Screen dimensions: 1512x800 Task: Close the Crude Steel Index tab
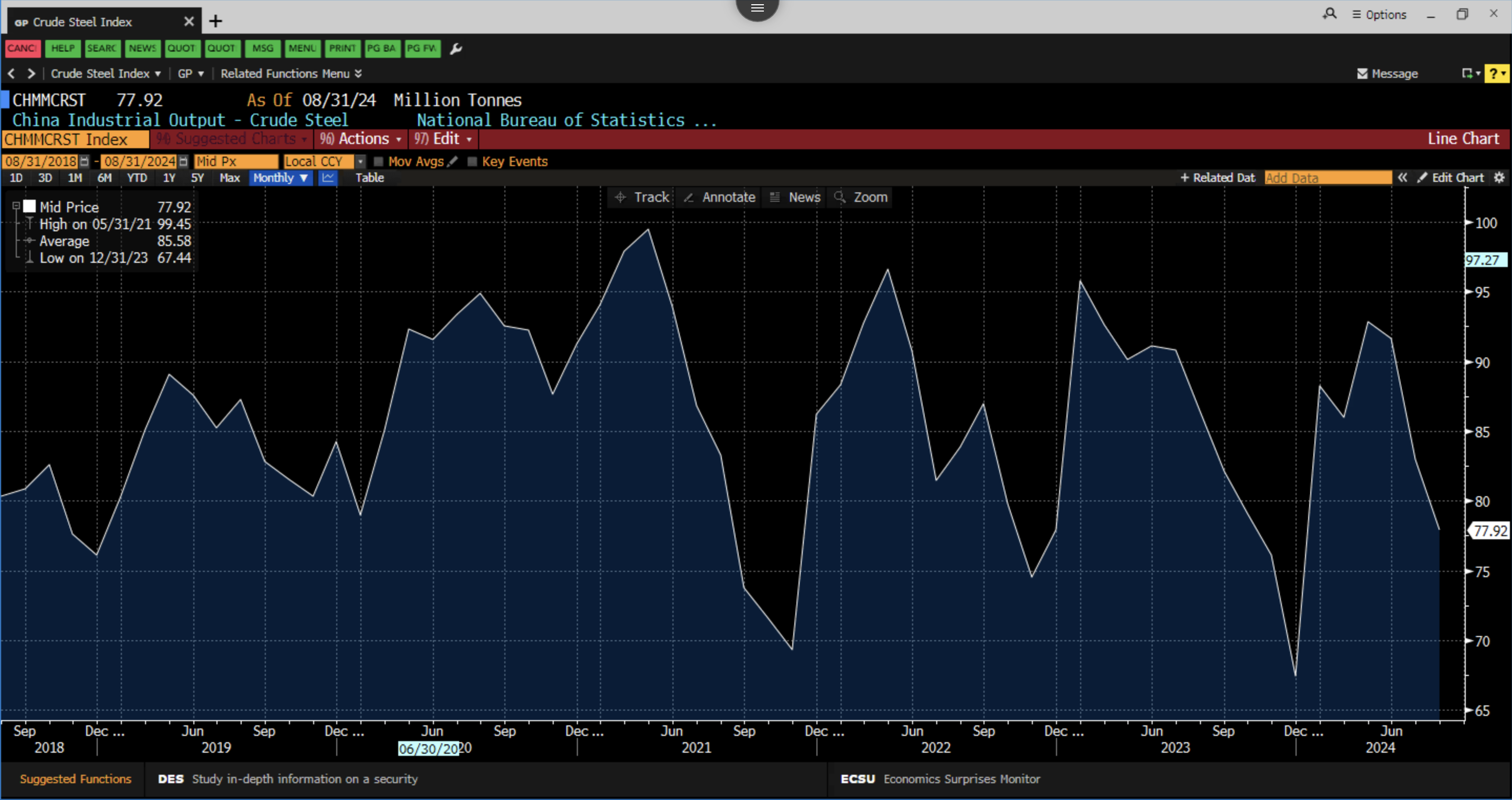click(189, 22)
